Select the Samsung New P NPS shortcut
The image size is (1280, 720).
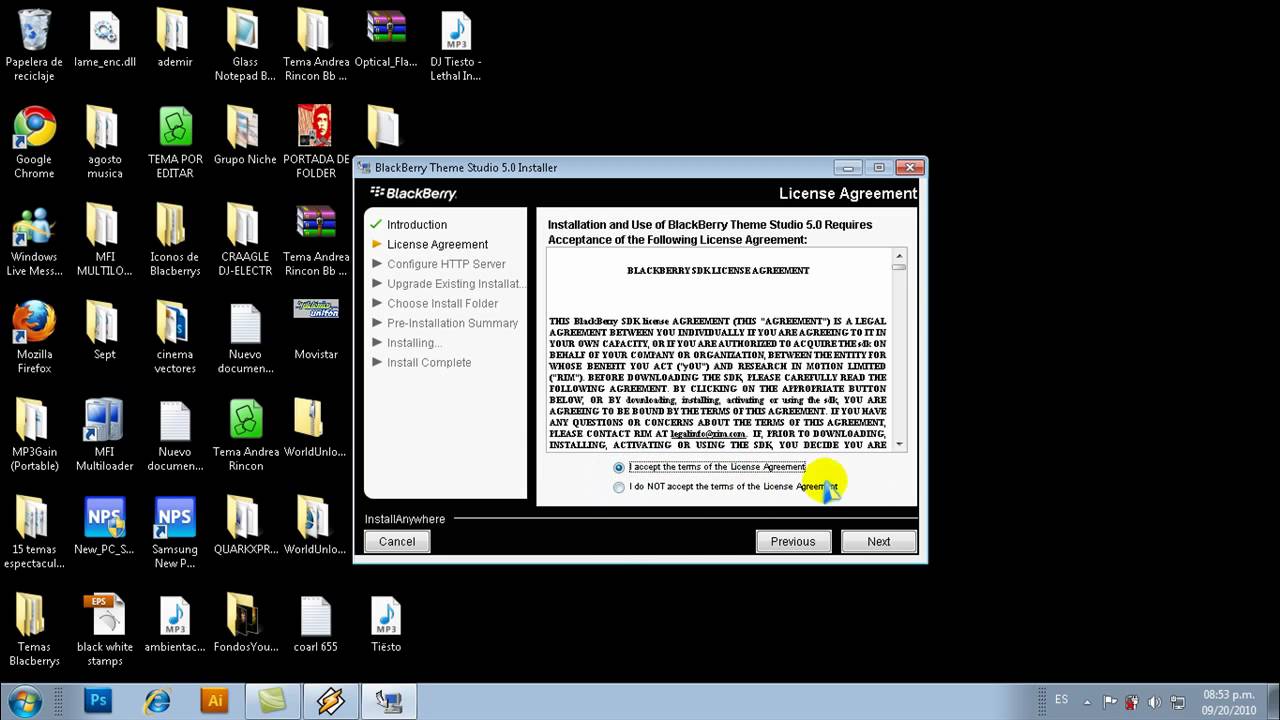pos(175,533)
